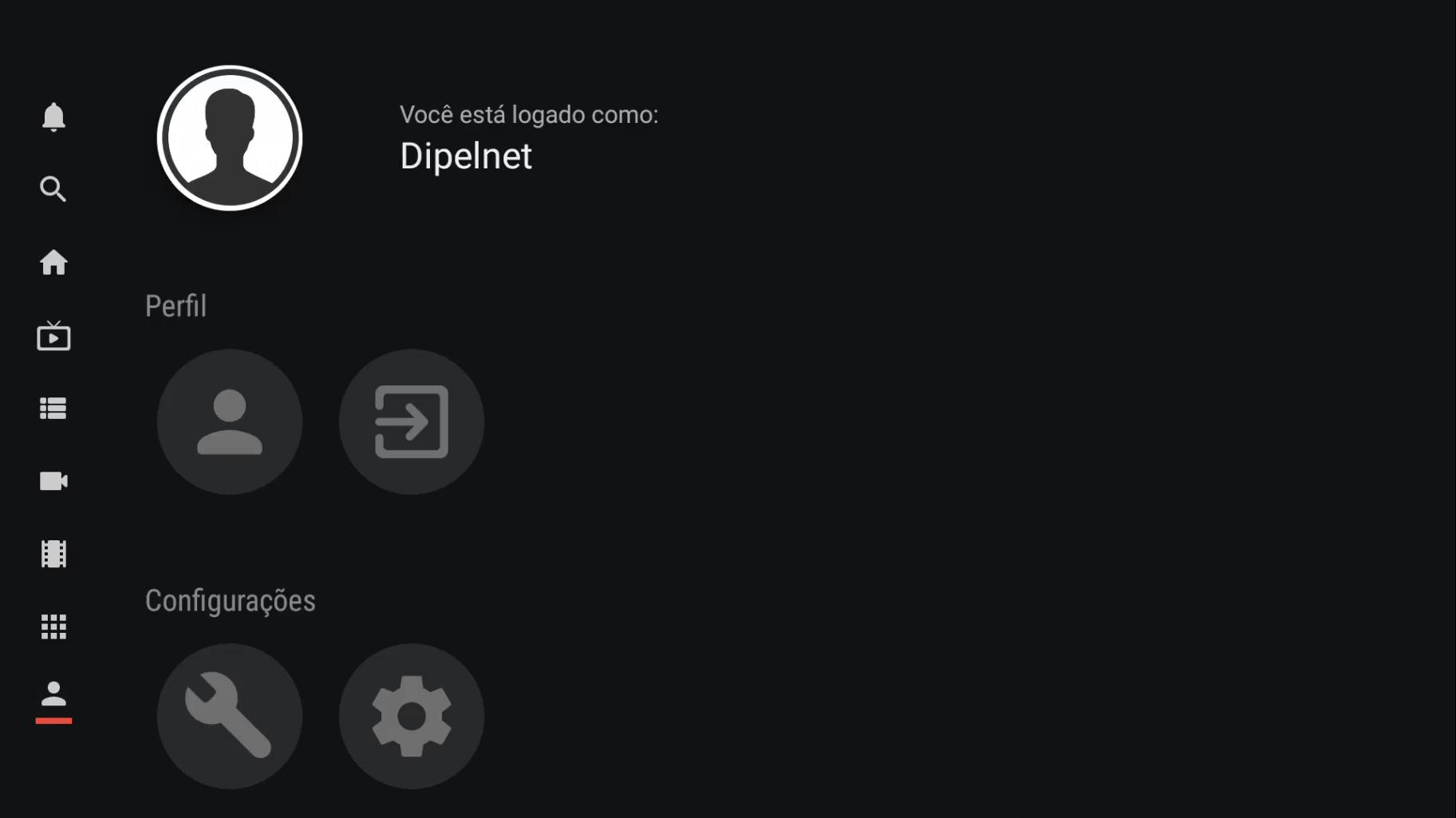The height and width of the screenshot is (818, 1456).
Task: Click the 'Você está logado como:' text
Action: pos(529,115)
